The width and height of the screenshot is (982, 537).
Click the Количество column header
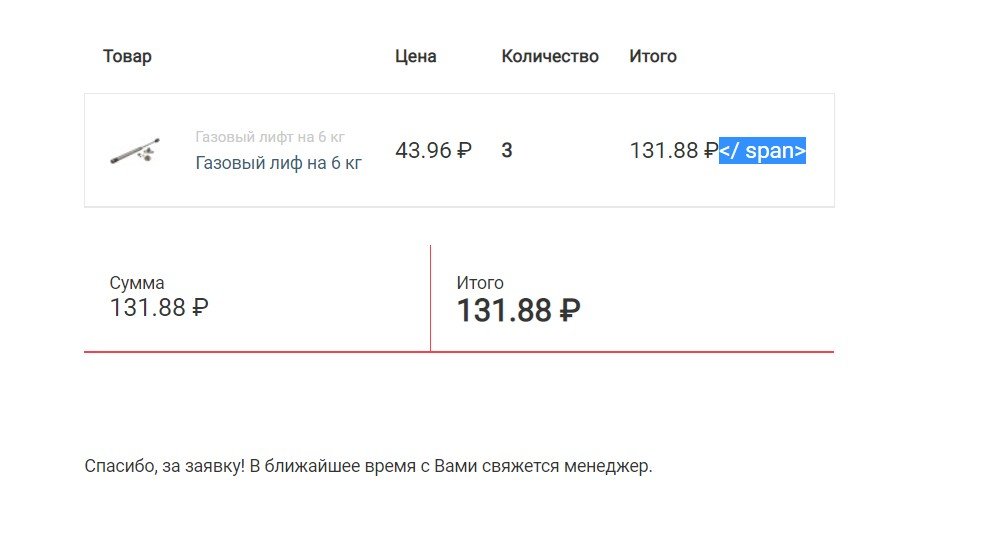click(x=550, y=56)
